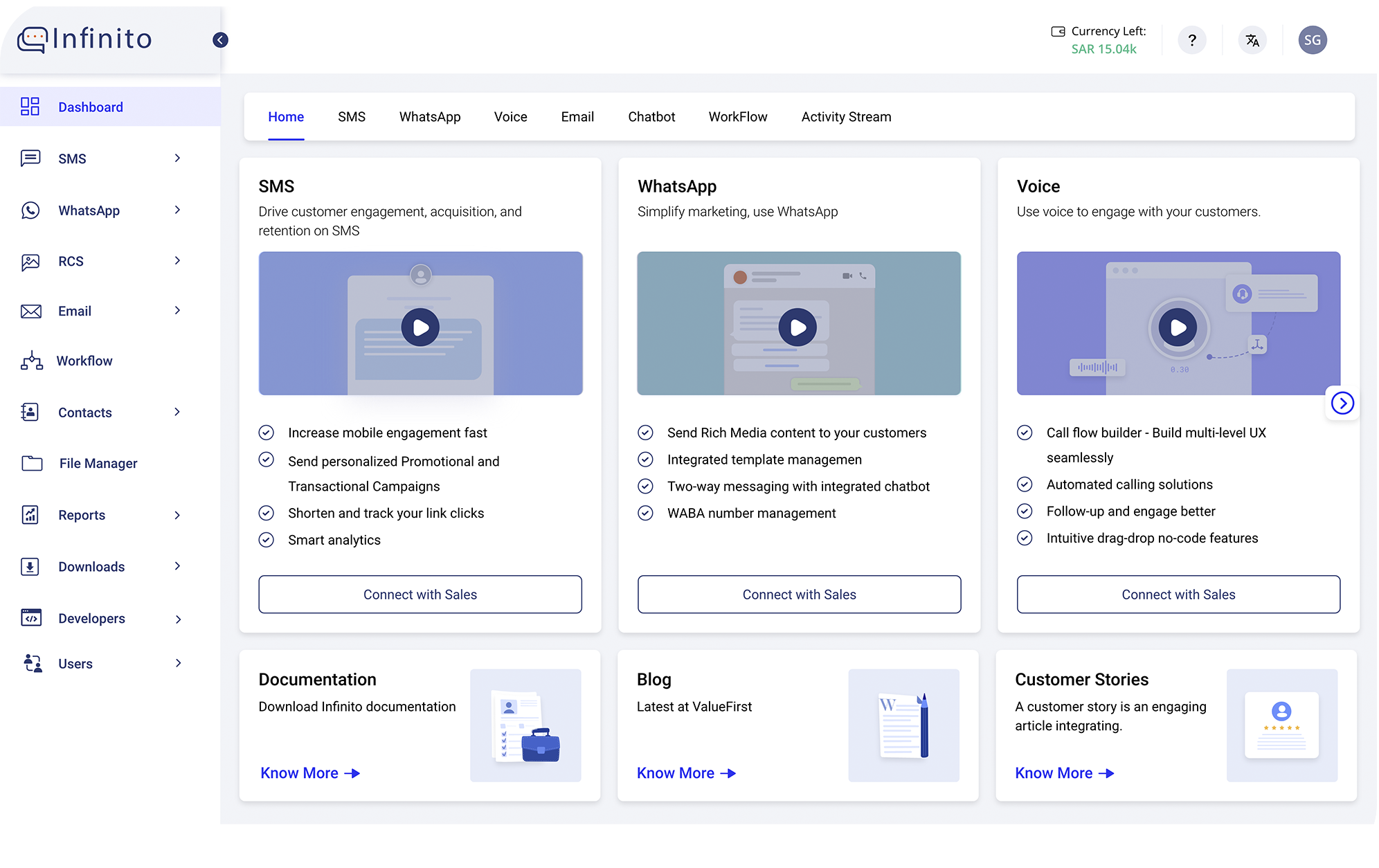This screenshot has width=1379, height=868.
Task: Open the File Manager icon
Action: [x=30, y=463]
